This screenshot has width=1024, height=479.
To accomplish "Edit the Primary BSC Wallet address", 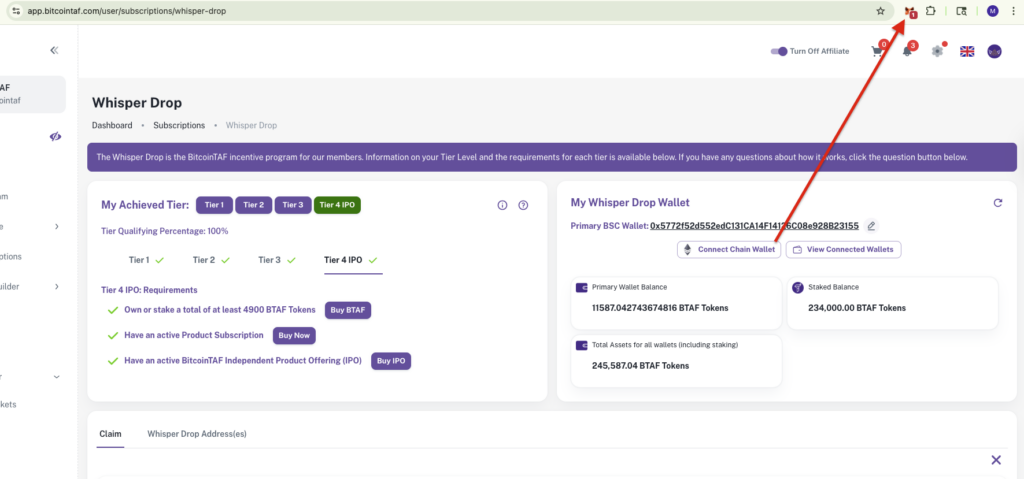I will click(871, 226).
